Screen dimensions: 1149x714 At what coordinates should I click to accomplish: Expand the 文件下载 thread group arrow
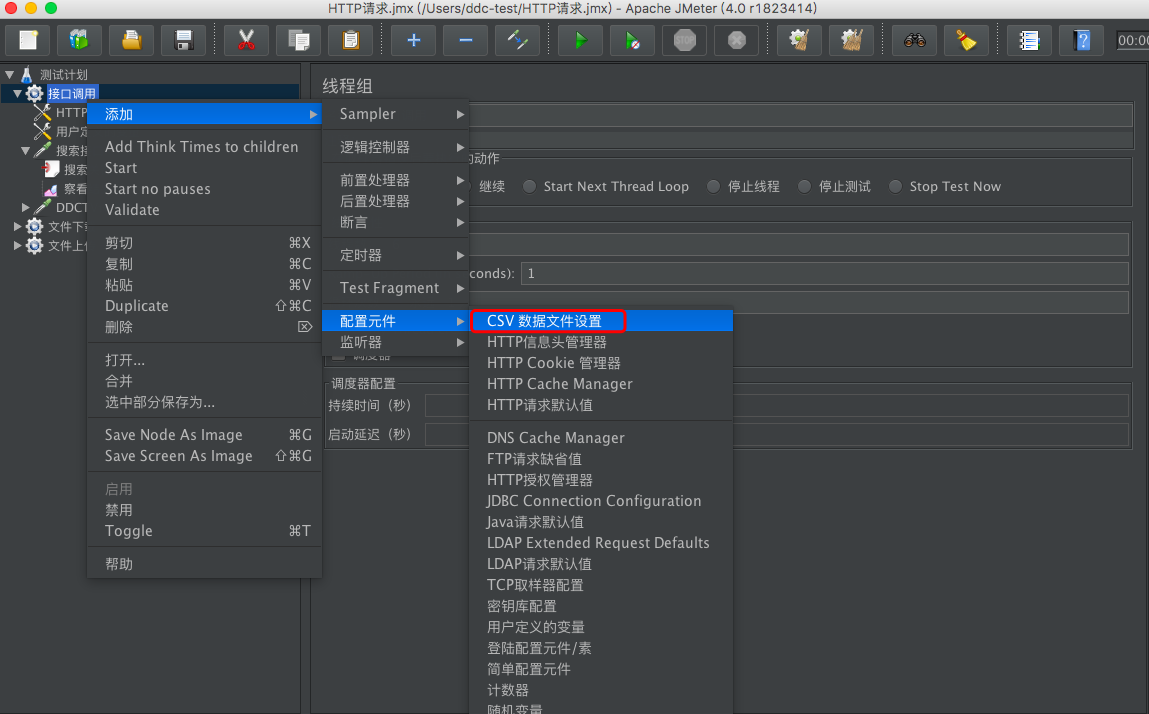click(18, 227)
